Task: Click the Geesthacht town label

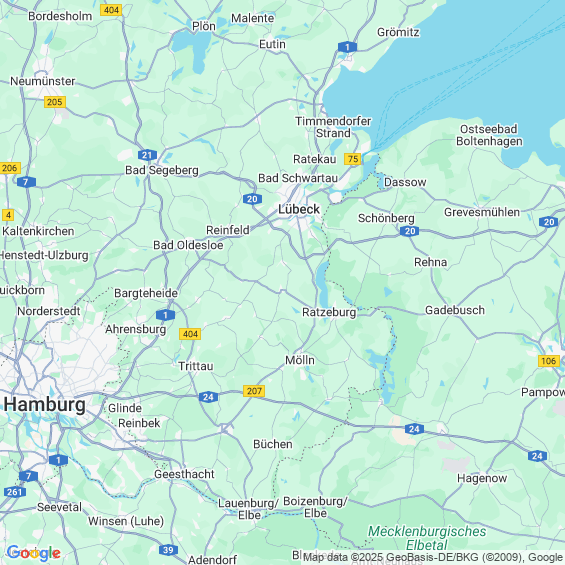Action: [184, 474]
